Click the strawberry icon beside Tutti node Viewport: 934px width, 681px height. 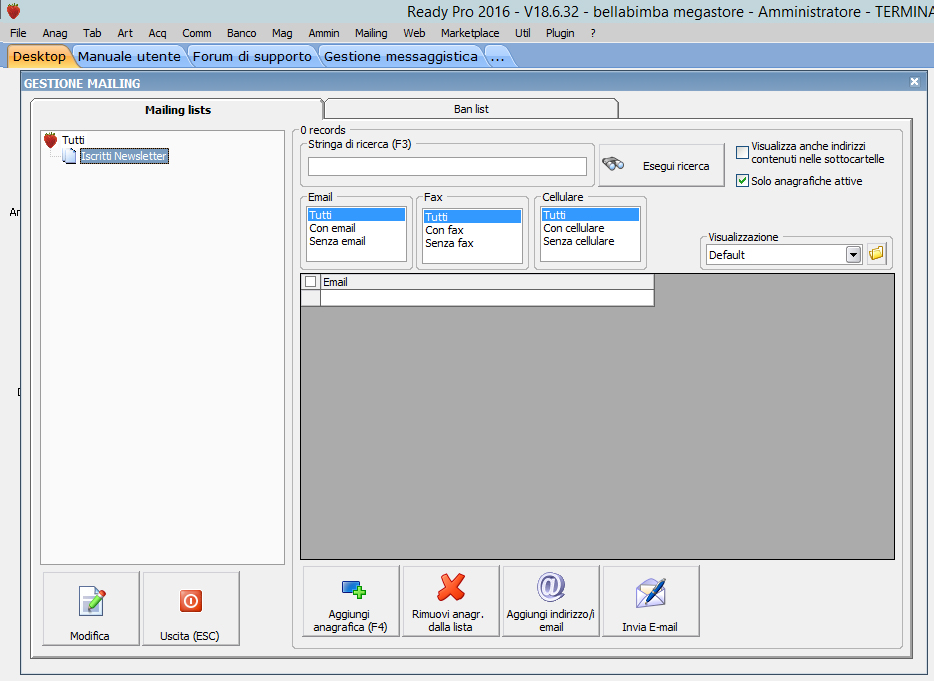51,140
